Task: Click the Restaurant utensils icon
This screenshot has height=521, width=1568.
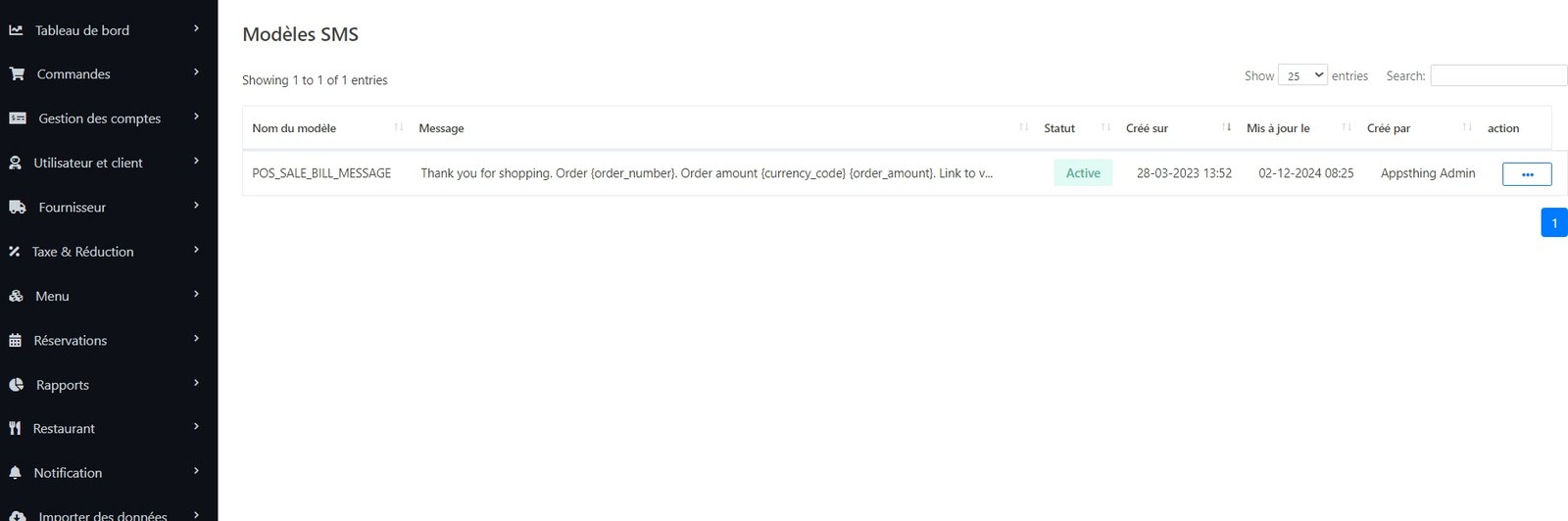Action: point(15,429)
